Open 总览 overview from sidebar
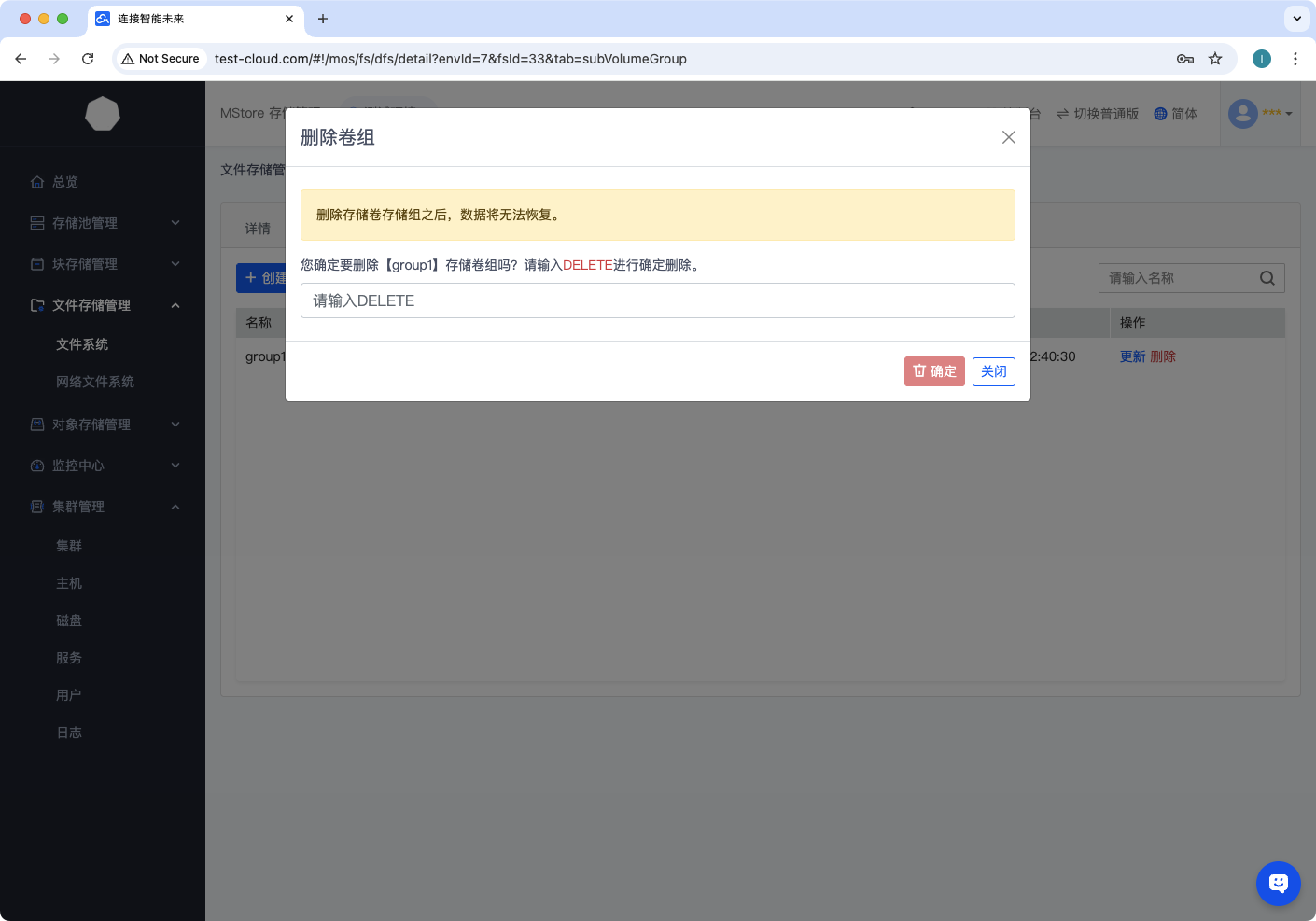 click(65, 182)
